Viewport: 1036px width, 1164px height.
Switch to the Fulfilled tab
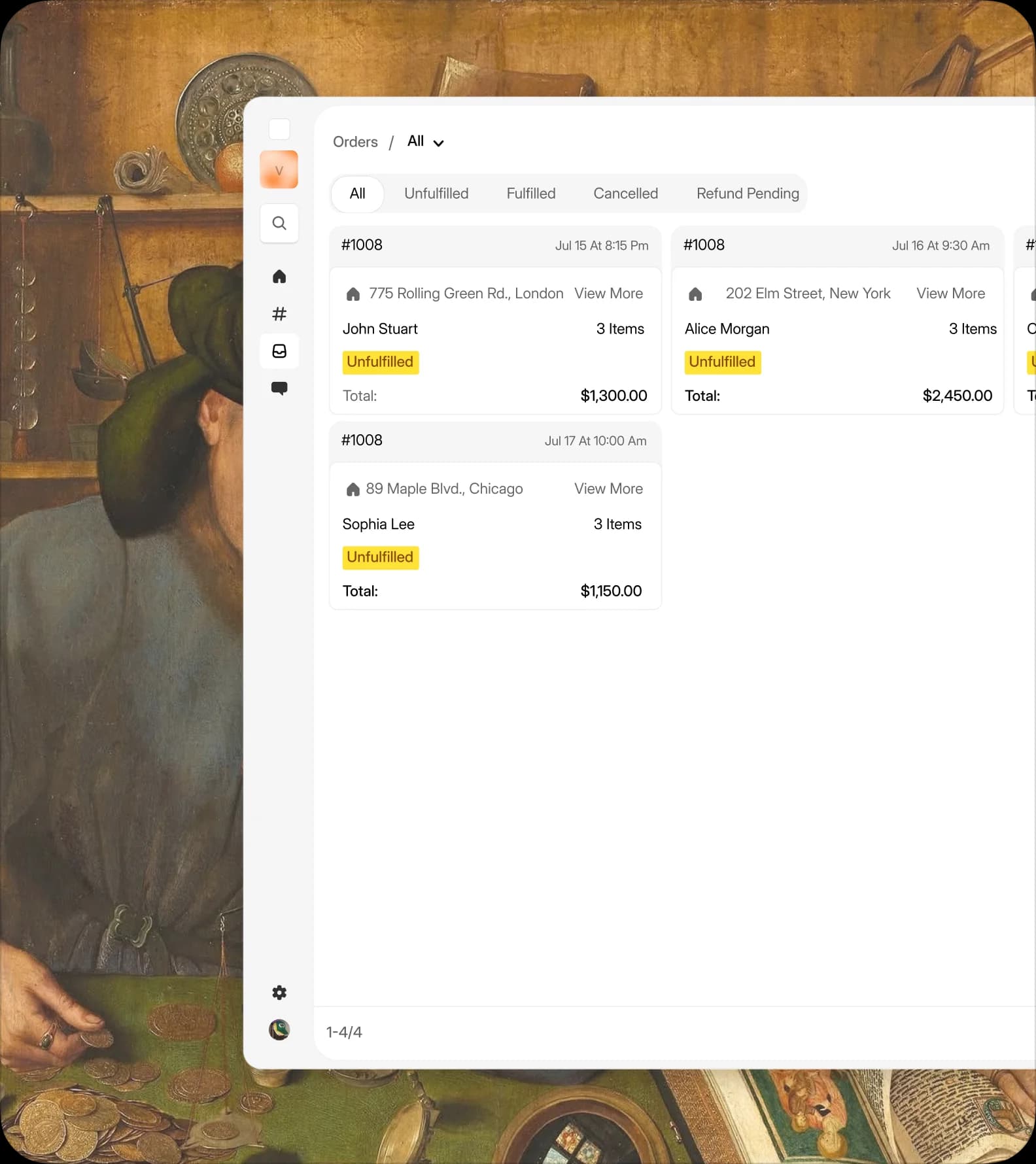[531, 194]
